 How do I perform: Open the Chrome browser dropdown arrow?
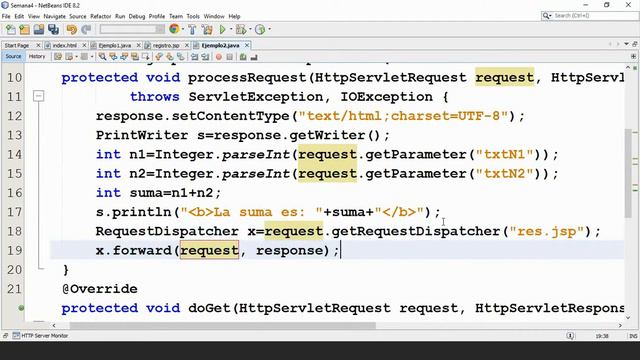click(182, 29)
